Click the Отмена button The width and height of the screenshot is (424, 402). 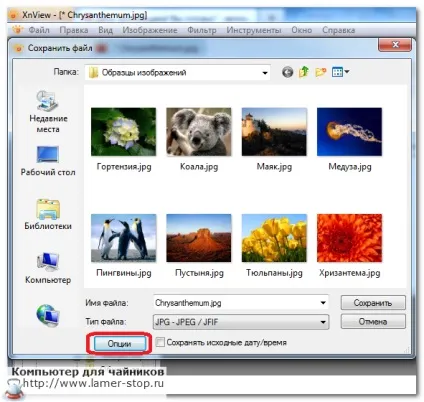point(373,322)
